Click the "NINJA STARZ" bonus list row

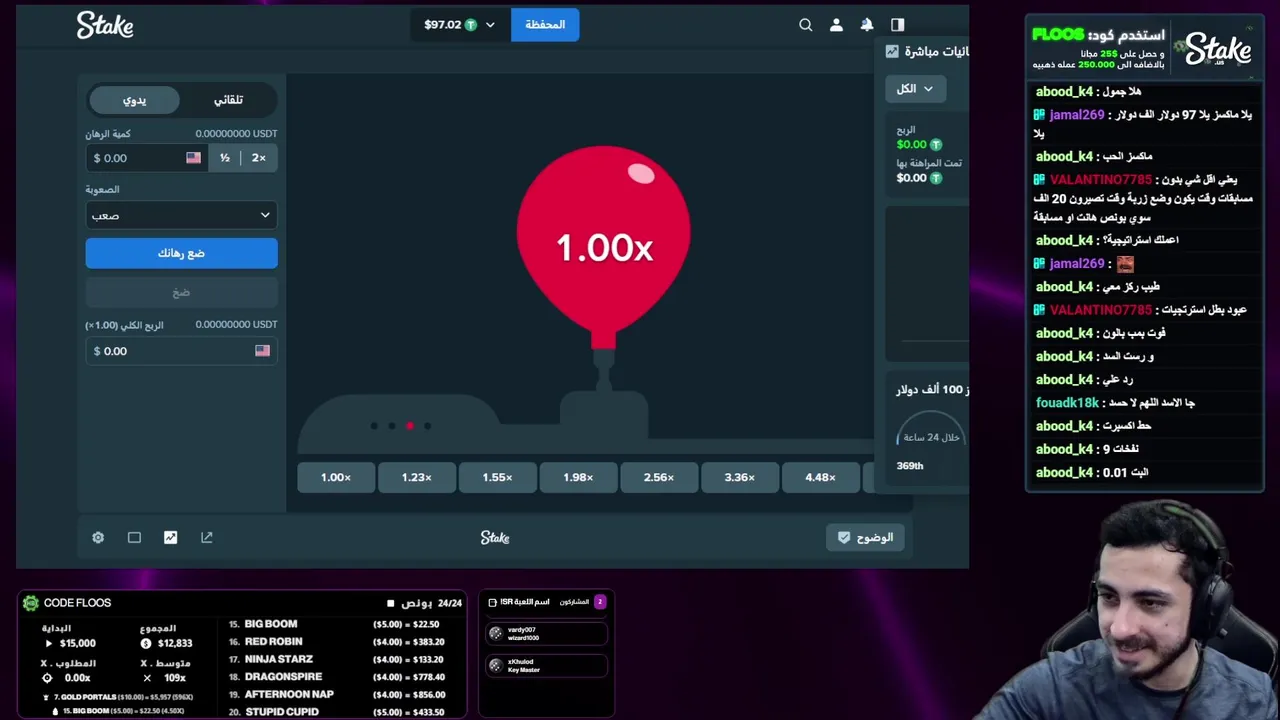pos(336,659)
